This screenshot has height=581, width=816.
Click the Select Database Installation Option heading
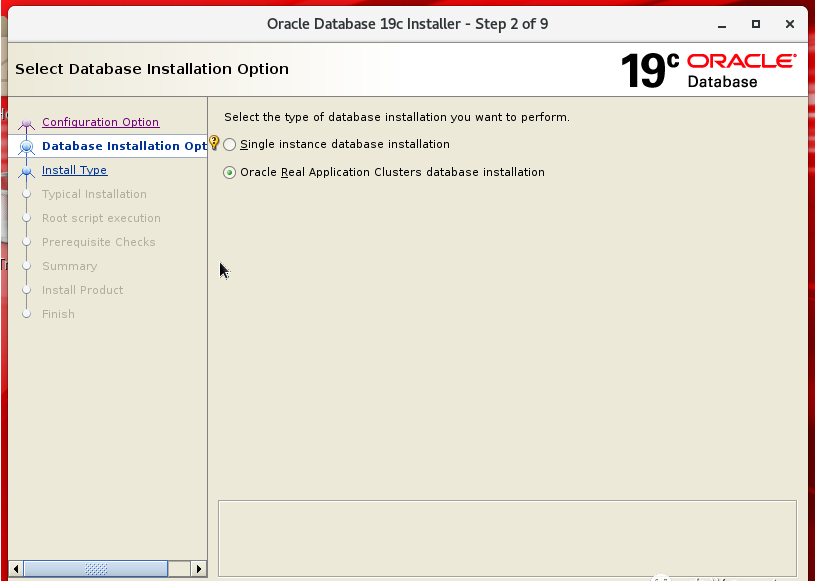152,69
